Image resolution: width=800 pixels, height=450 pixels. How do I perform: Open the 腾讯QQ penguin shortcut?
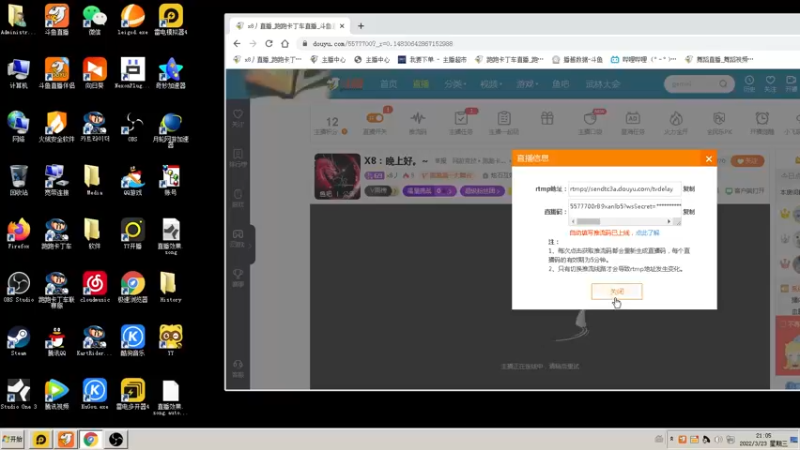tap(57, 340)
